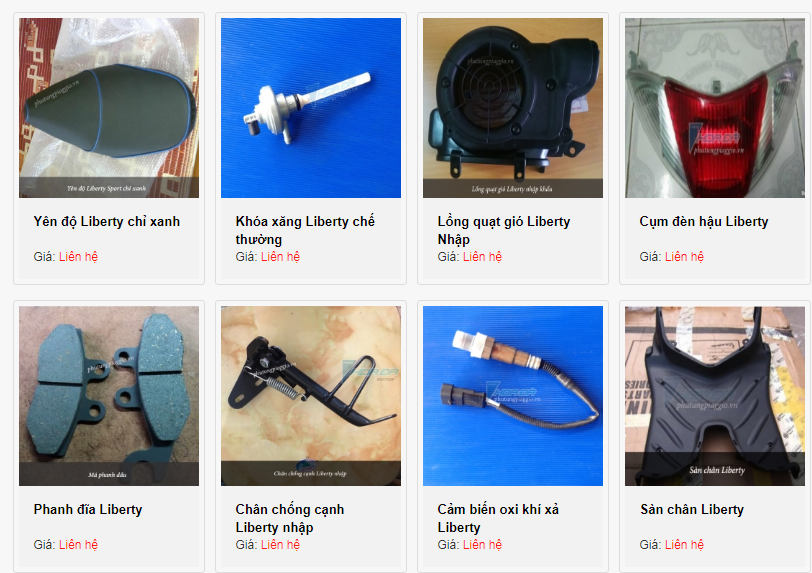Open the Khóa xăng Liberty fuel valve image
This screenshot has height=573, width=812.
(x=311, y=108)
